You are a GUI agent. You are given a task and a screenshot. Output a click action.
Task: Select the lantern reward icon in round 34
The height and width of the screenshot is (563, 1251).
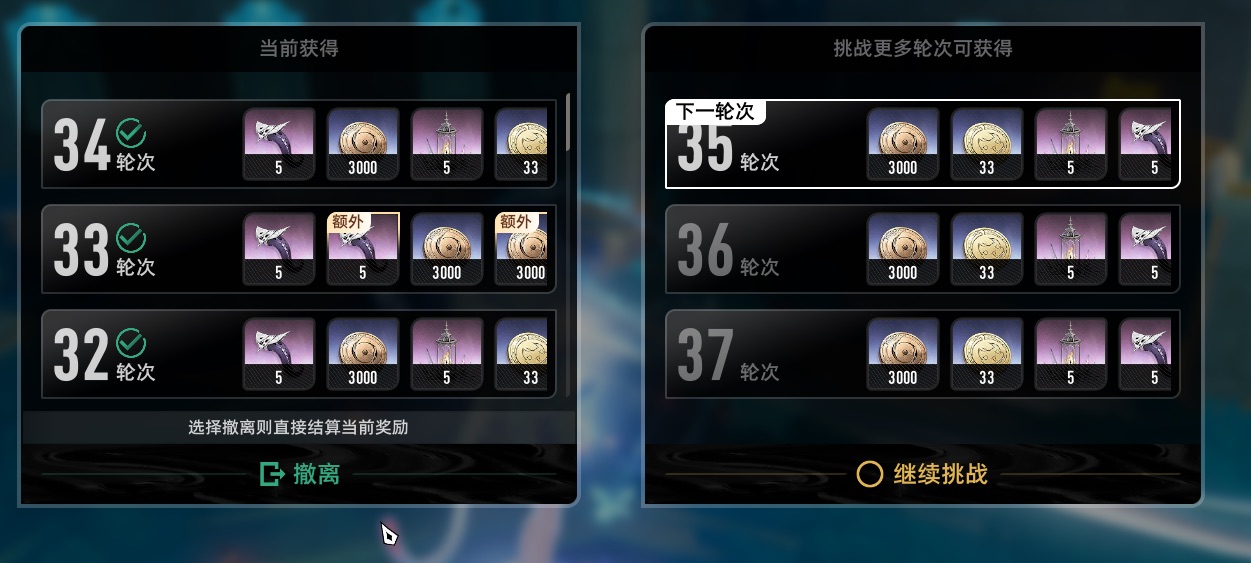coord(447,144)
